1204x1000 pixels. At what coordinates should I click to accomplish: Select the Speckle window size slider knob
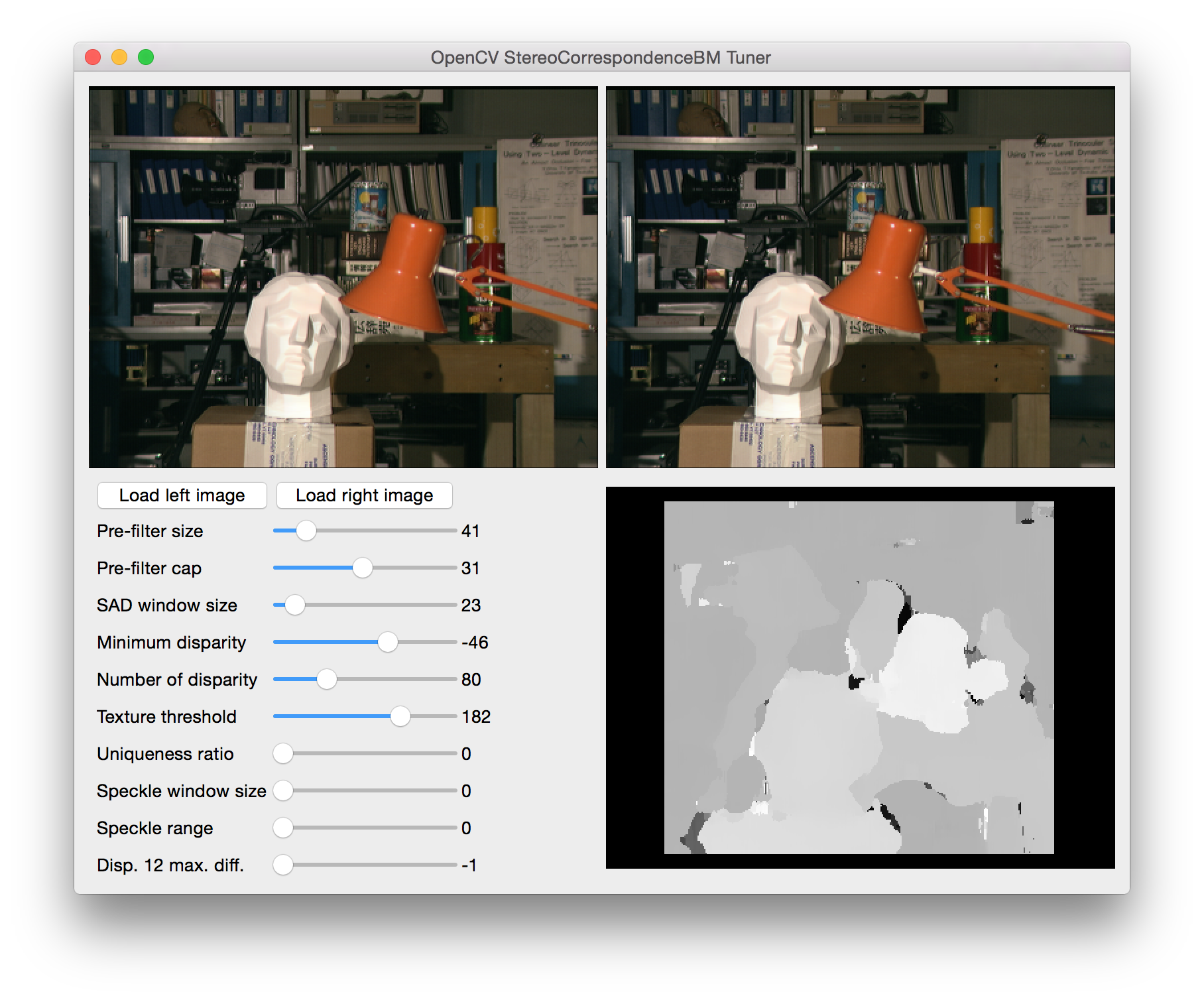click(283, 790)
